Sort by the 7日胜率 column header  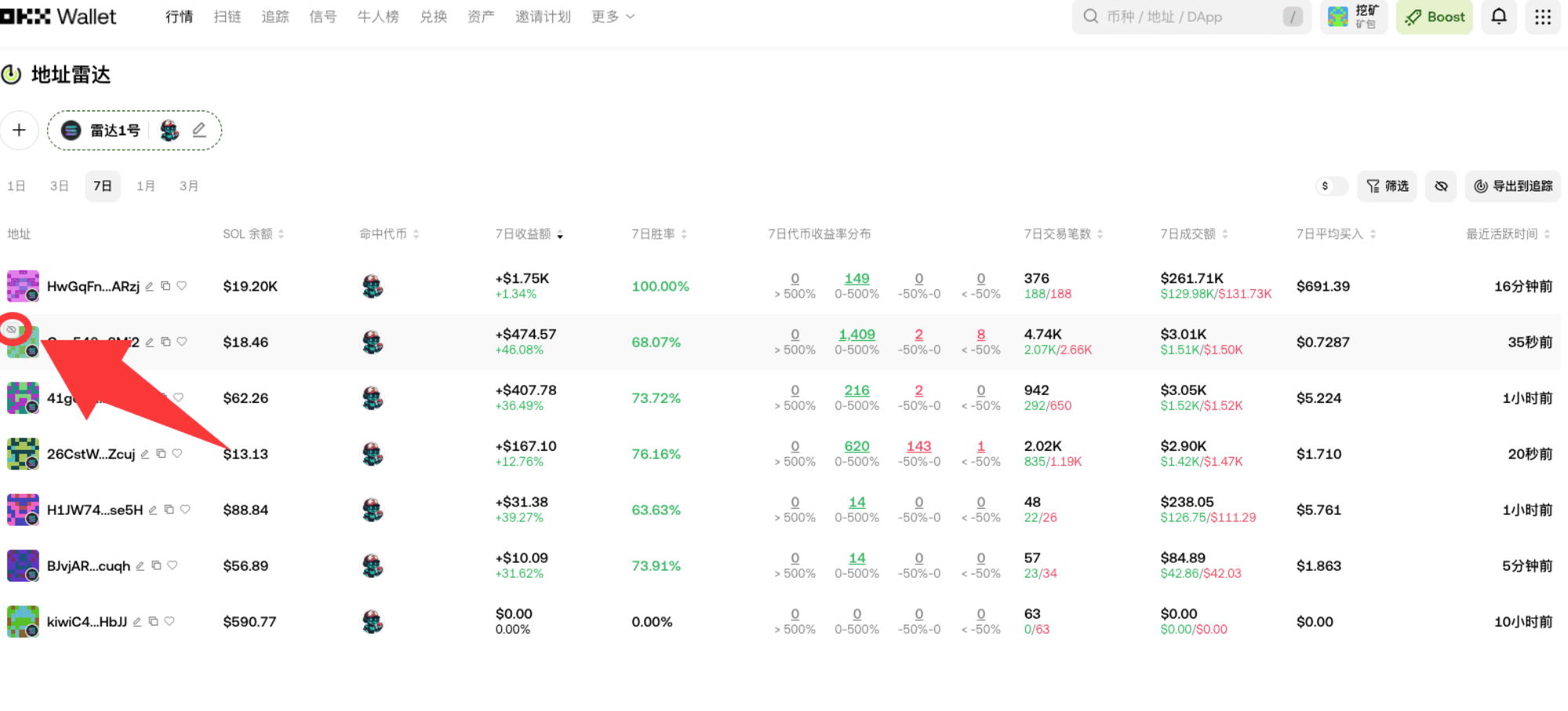(659, 234)
